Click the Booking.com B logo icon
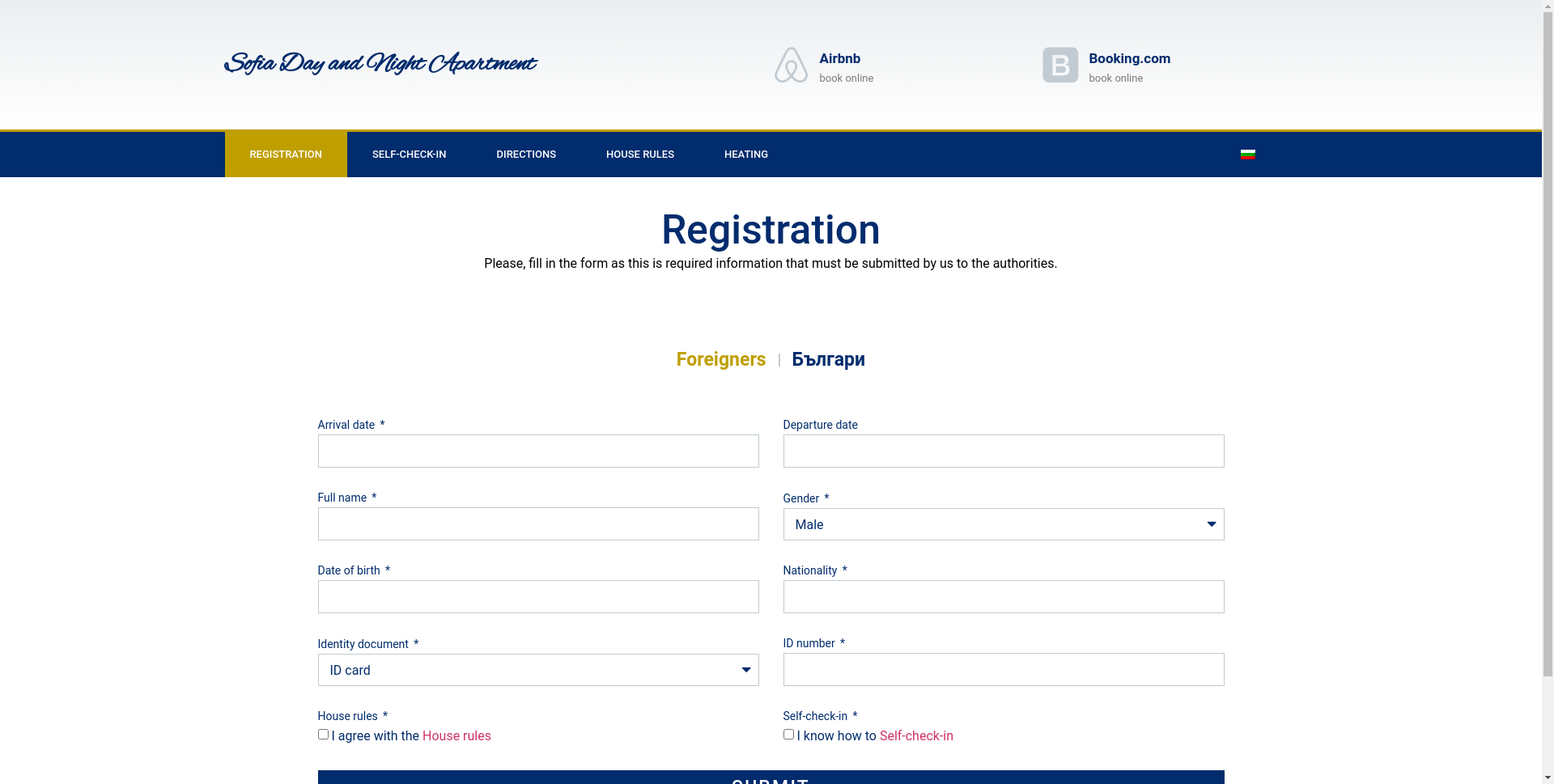Viewport: 1554px width, 784px height. pyautogui.click(x=1059, y=65)
